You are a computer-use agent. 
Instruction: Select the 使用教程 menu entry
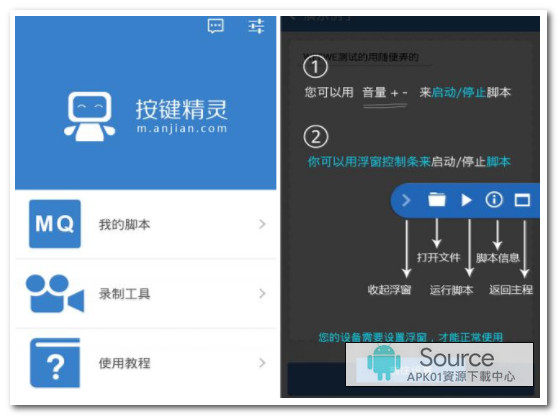click(x=146, y=363)
